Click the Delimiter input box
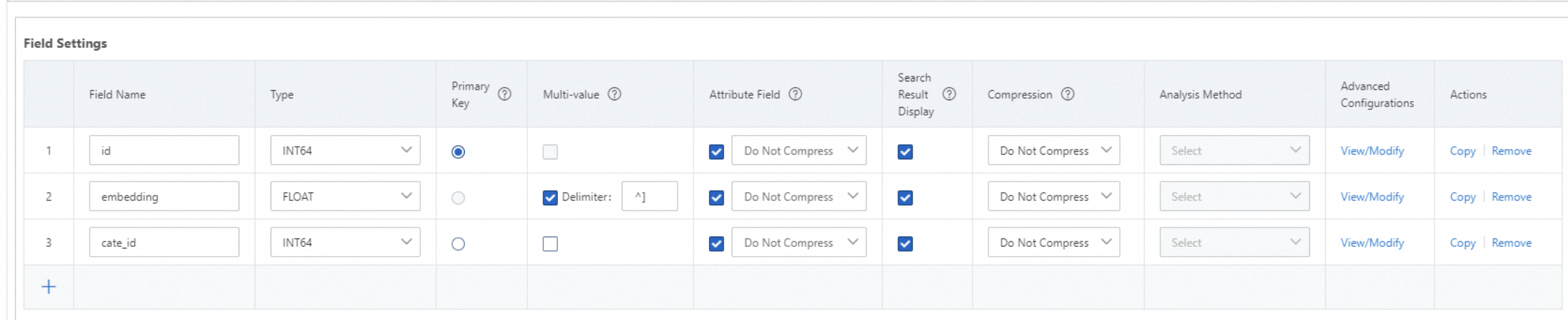This screenshot has width=1568, height=320. pos(649,197)
